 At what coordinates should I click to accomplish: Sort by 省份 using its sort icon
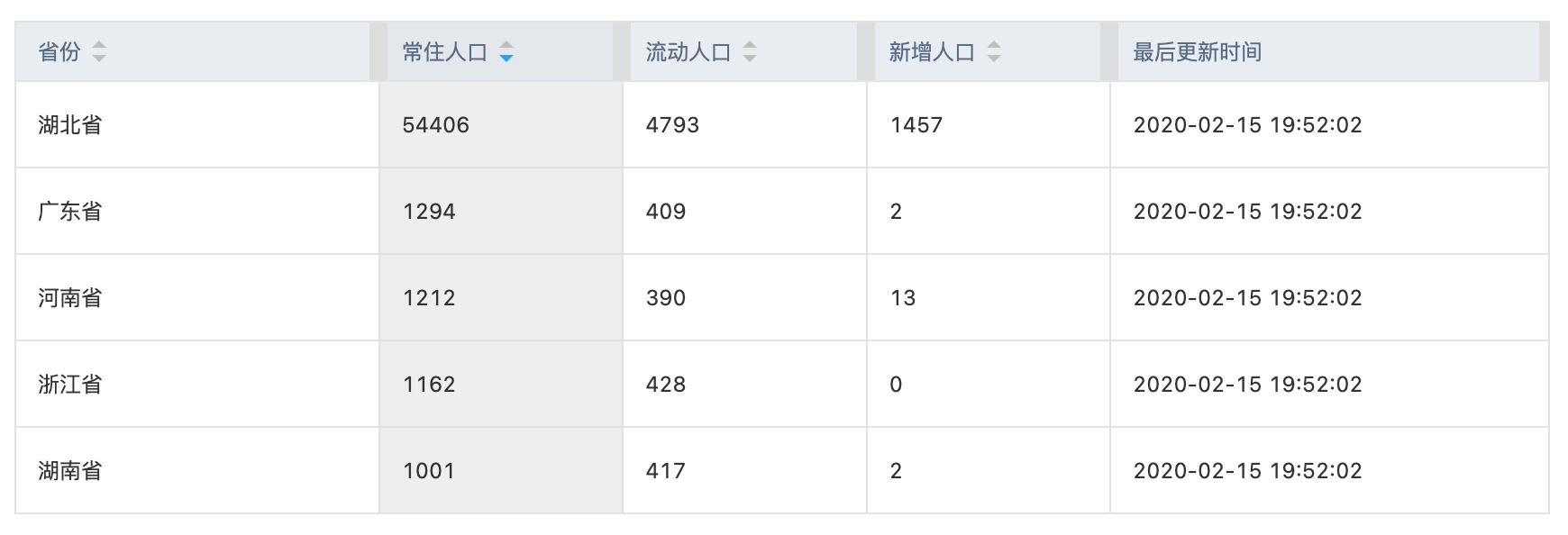(99, 52)
